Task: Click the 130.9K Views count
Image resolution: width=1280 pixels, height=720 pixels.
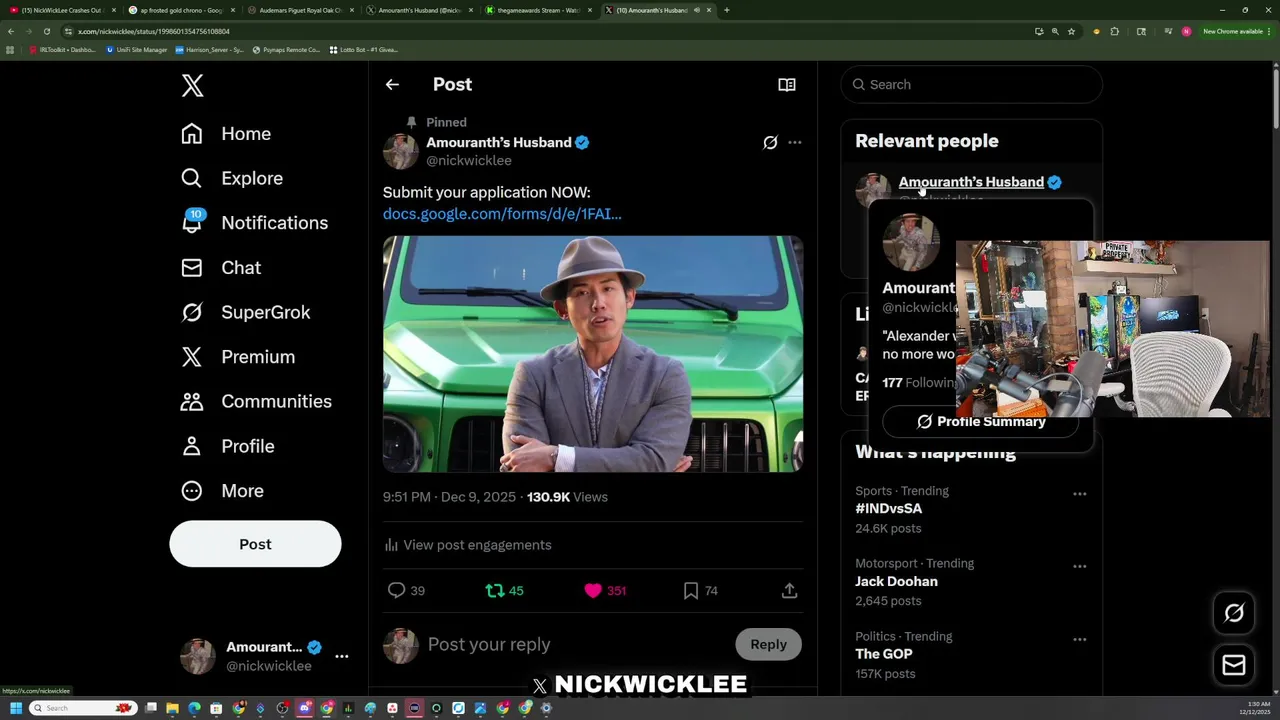Action: (567, 497)
